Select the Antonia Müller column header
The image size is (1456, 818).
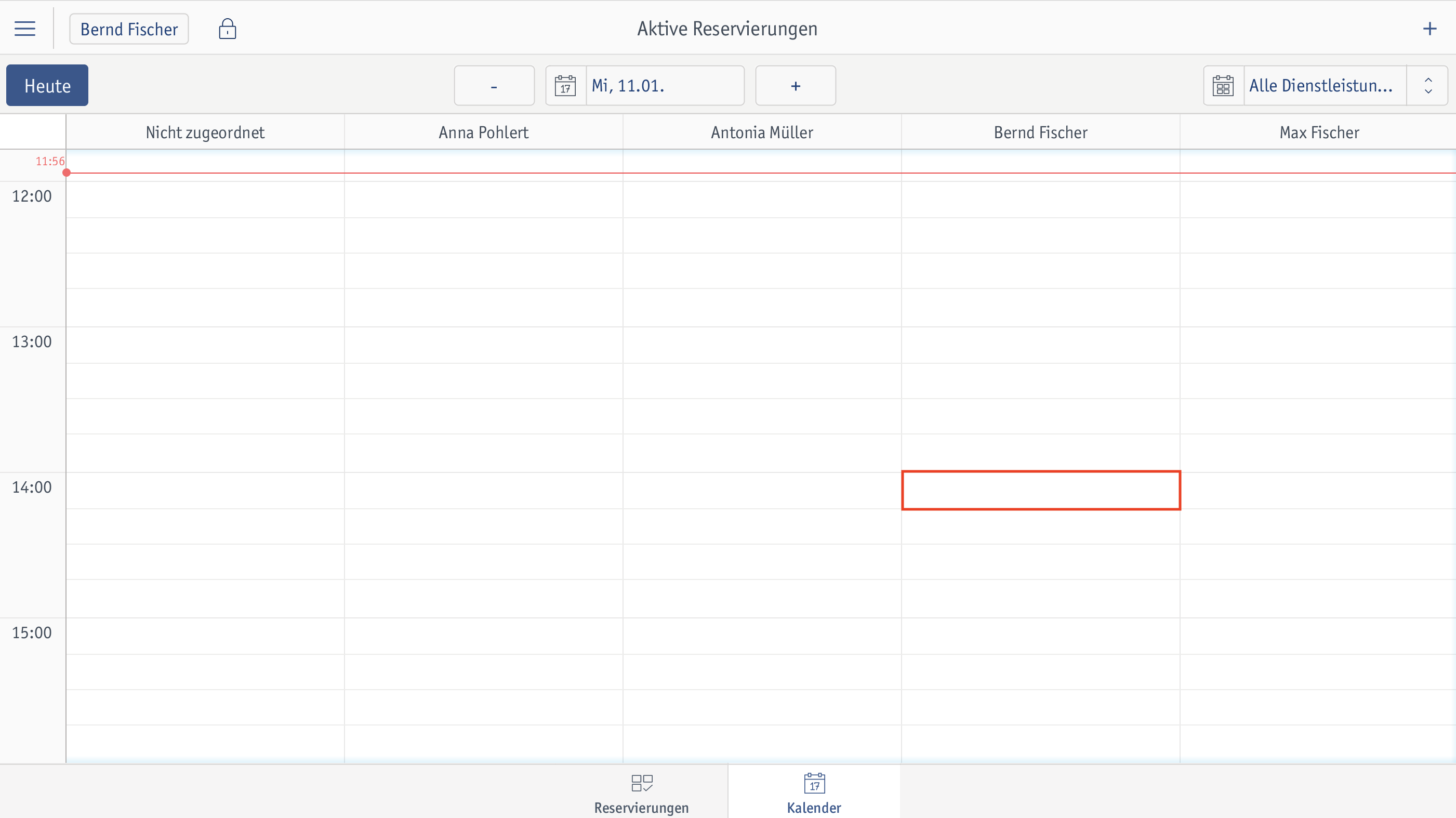click(762, 133)
